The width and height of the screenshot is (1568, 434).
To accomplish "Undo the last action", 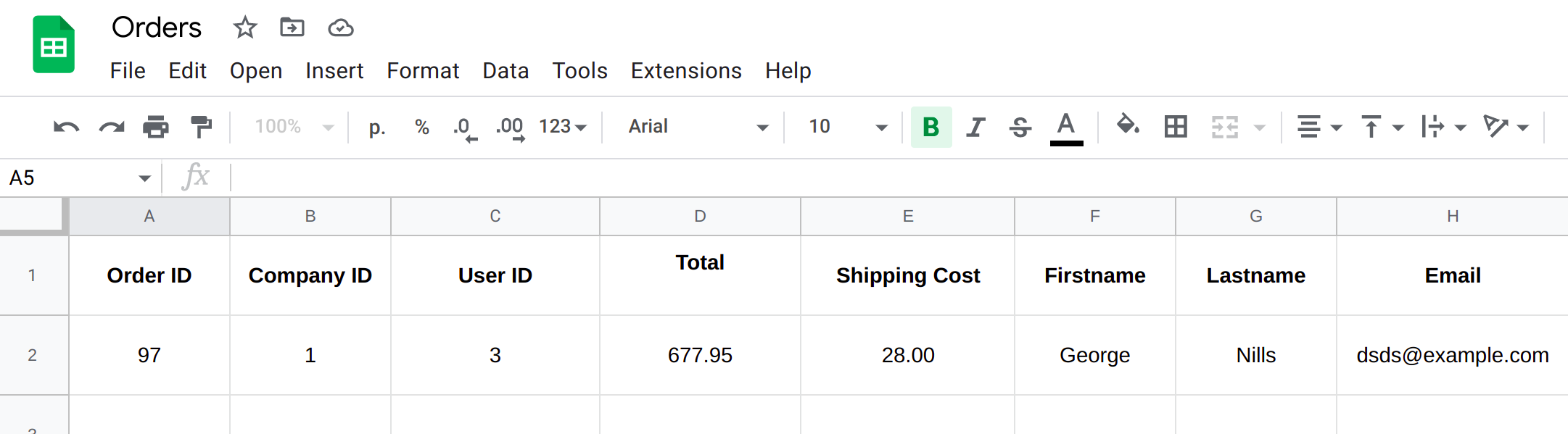I will click(67, 127).
